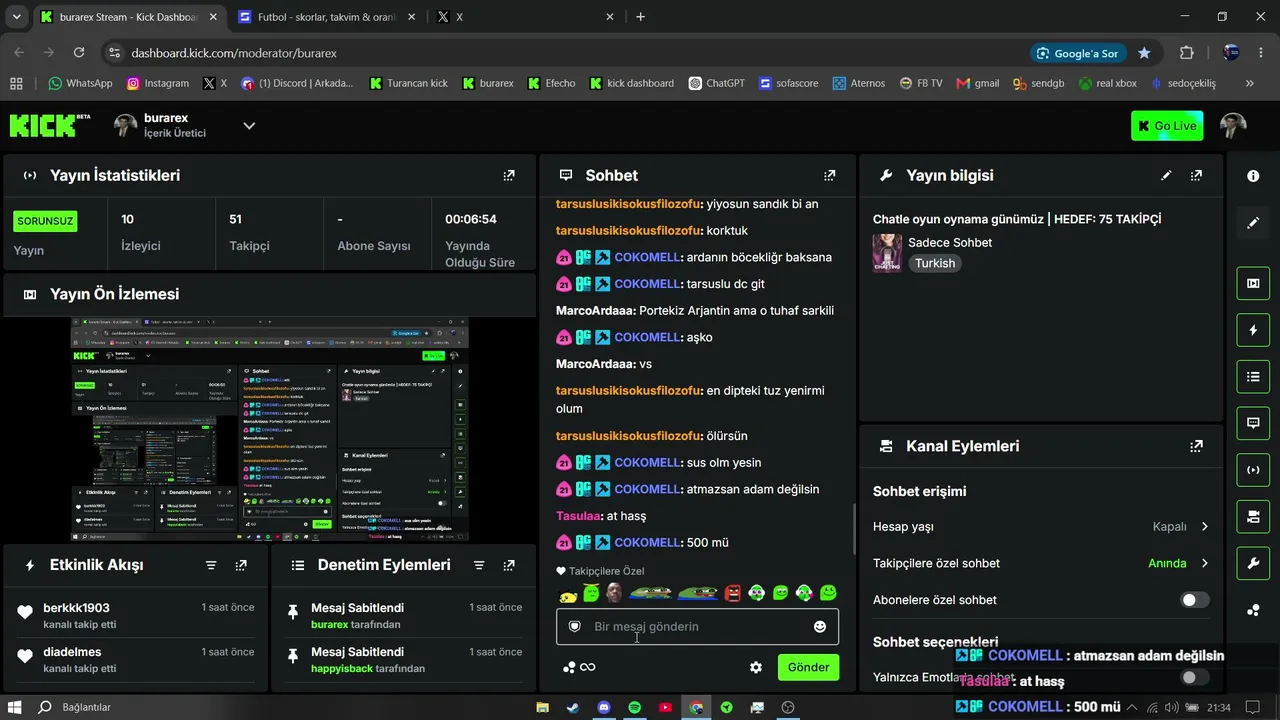The width and height of the screenshot is (1280, 720).
Task: Click the three-dots icon at the sidebar bottom
Action: click(1253, 610)
